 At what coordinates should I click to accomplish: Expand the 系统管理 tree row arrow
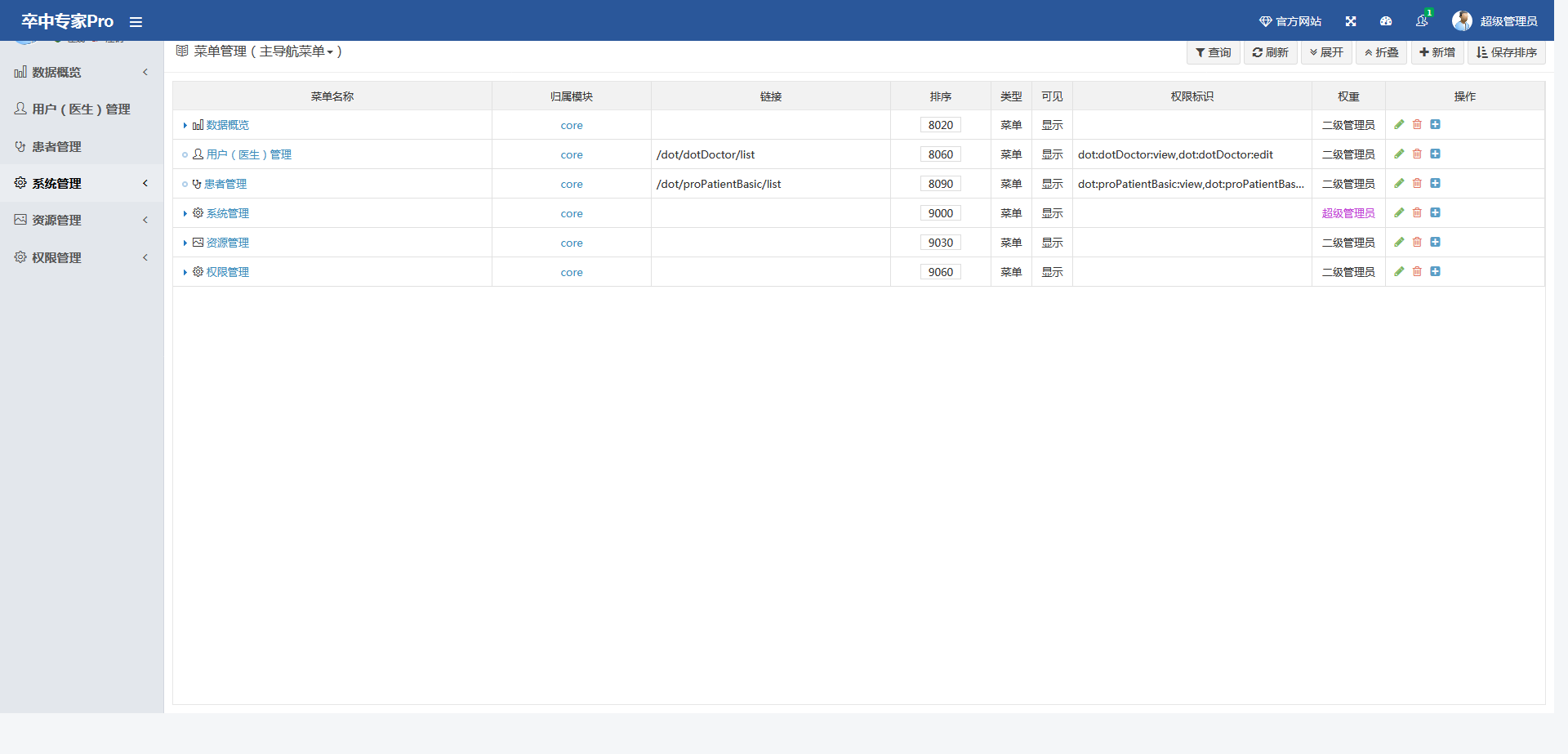click(185, 213)
